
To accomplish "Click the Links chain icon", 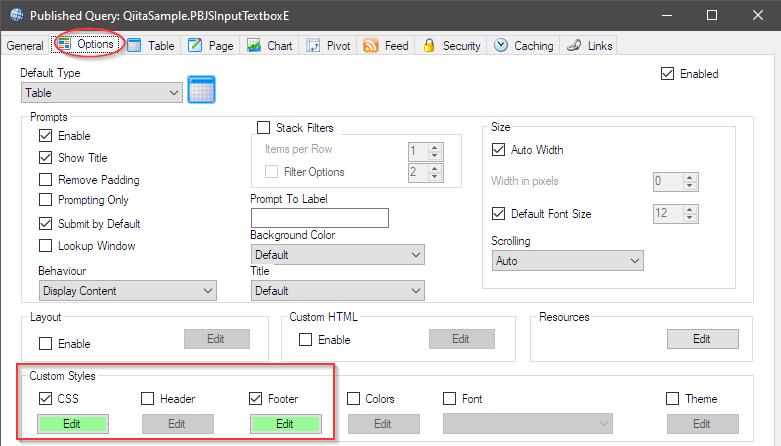I will pos(574,45).
